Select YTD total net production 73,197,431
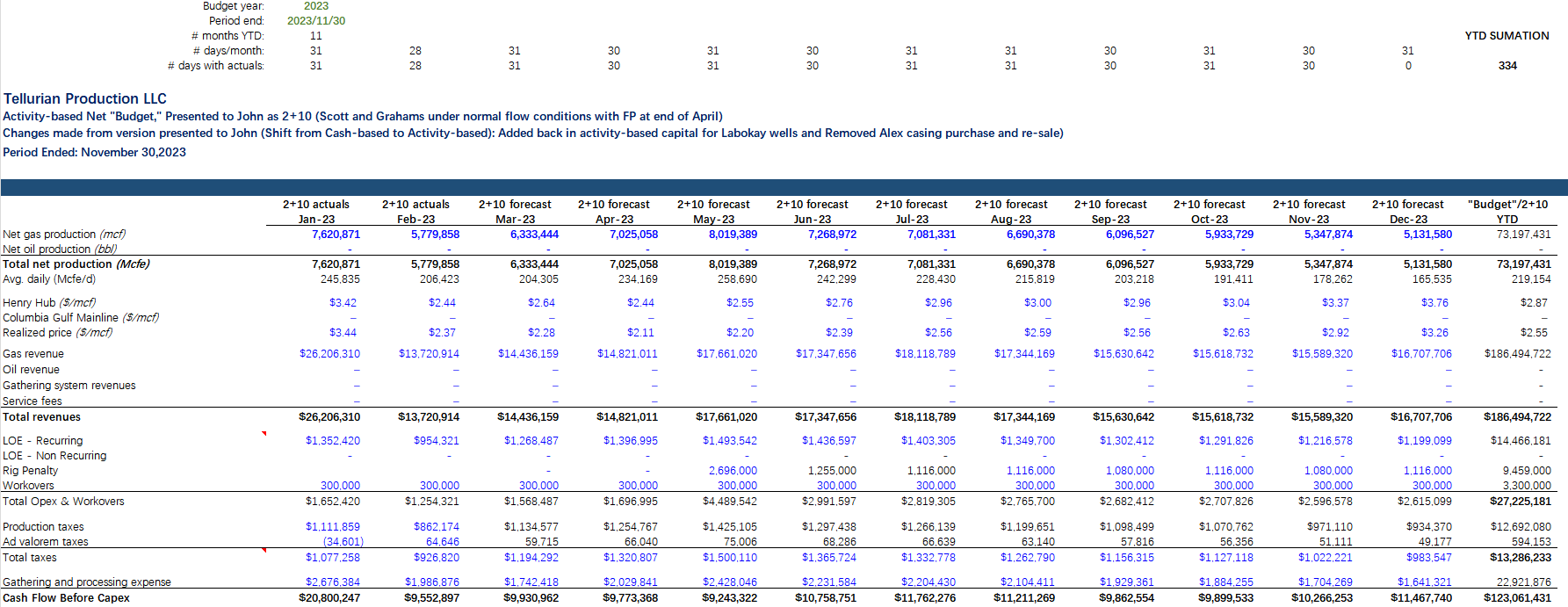The width and height of the screenshot is (1568, 607). click(x=1523, y=264)
